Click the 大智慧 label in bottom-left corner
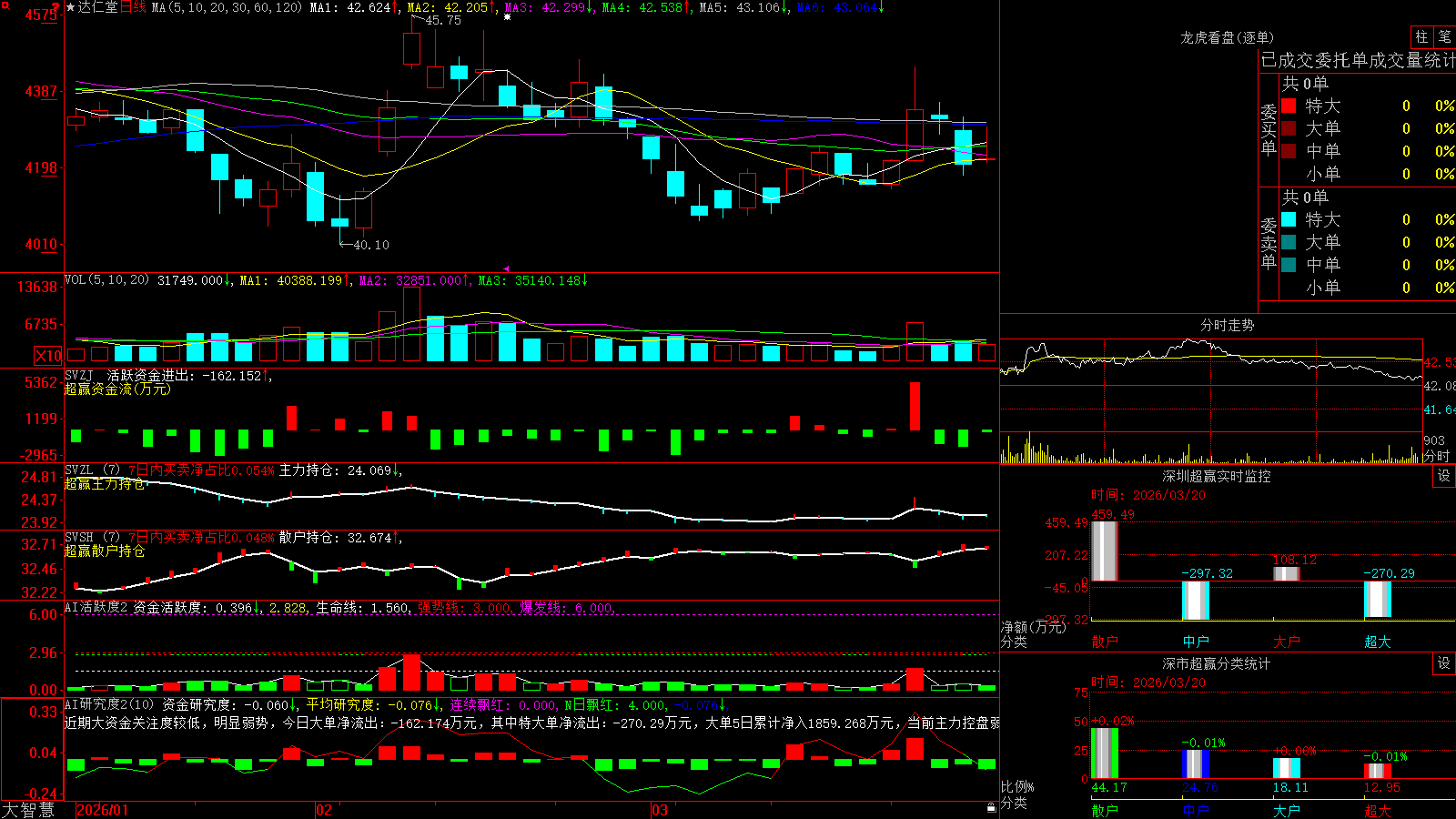 [x=28, y=810]
